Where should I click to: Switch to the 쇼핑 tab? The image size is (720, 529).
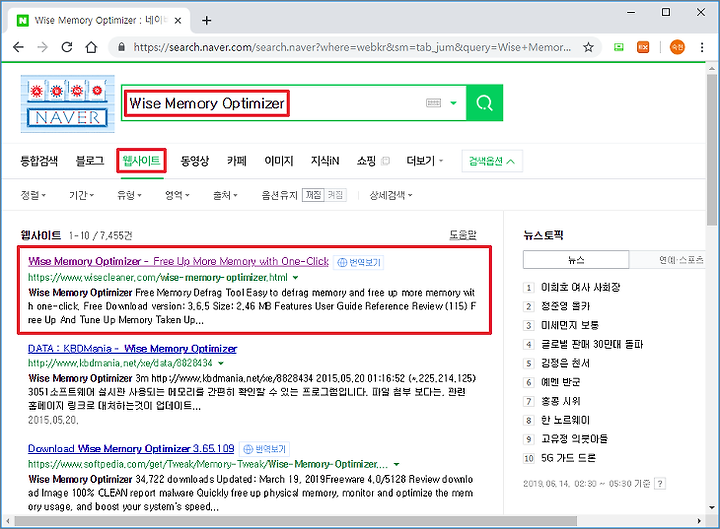(x=366, y=161)
